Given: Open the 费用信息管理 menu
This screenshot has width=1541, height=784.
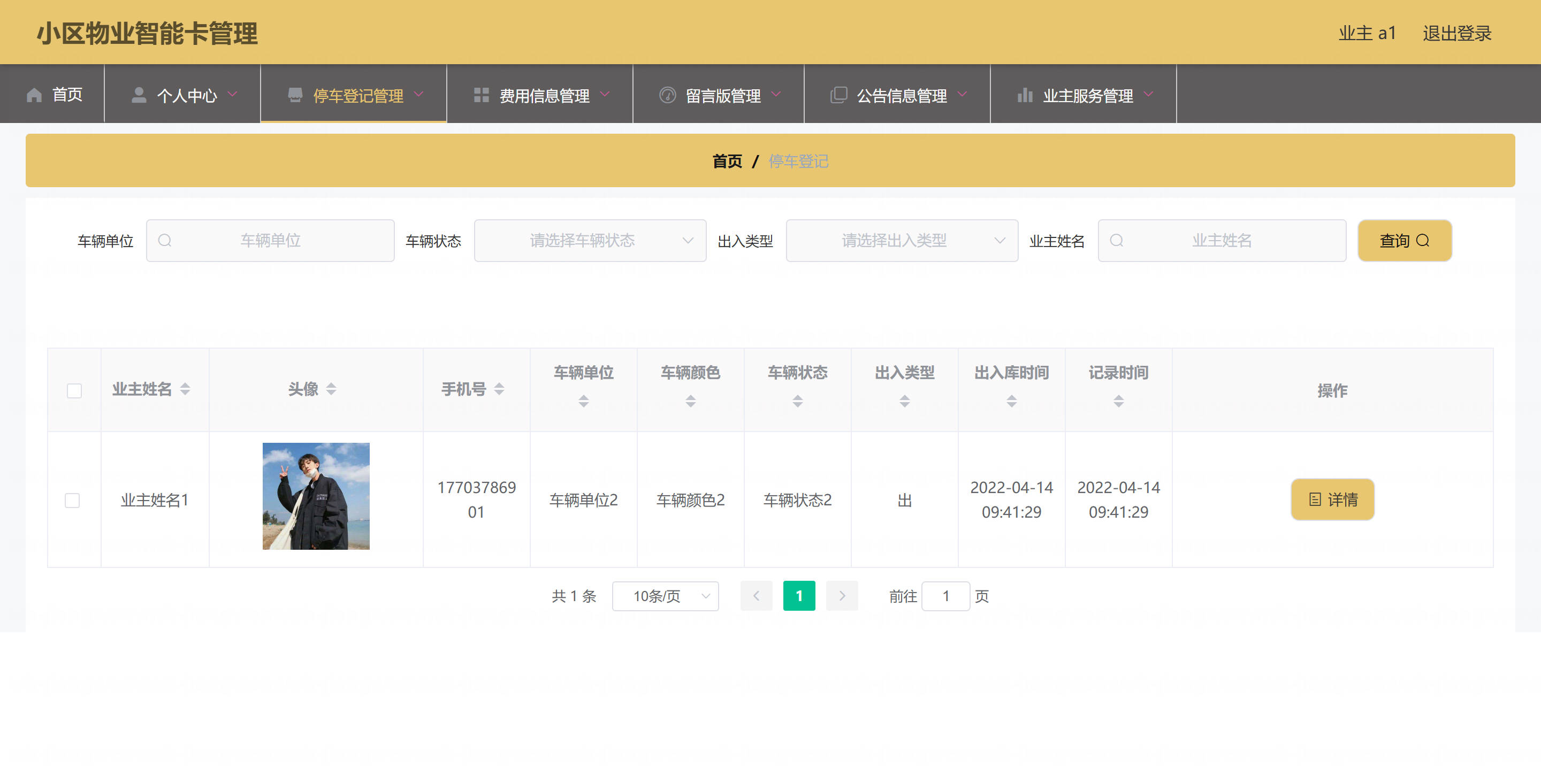Looking at the screenshot, I should (x=539, y=95).
